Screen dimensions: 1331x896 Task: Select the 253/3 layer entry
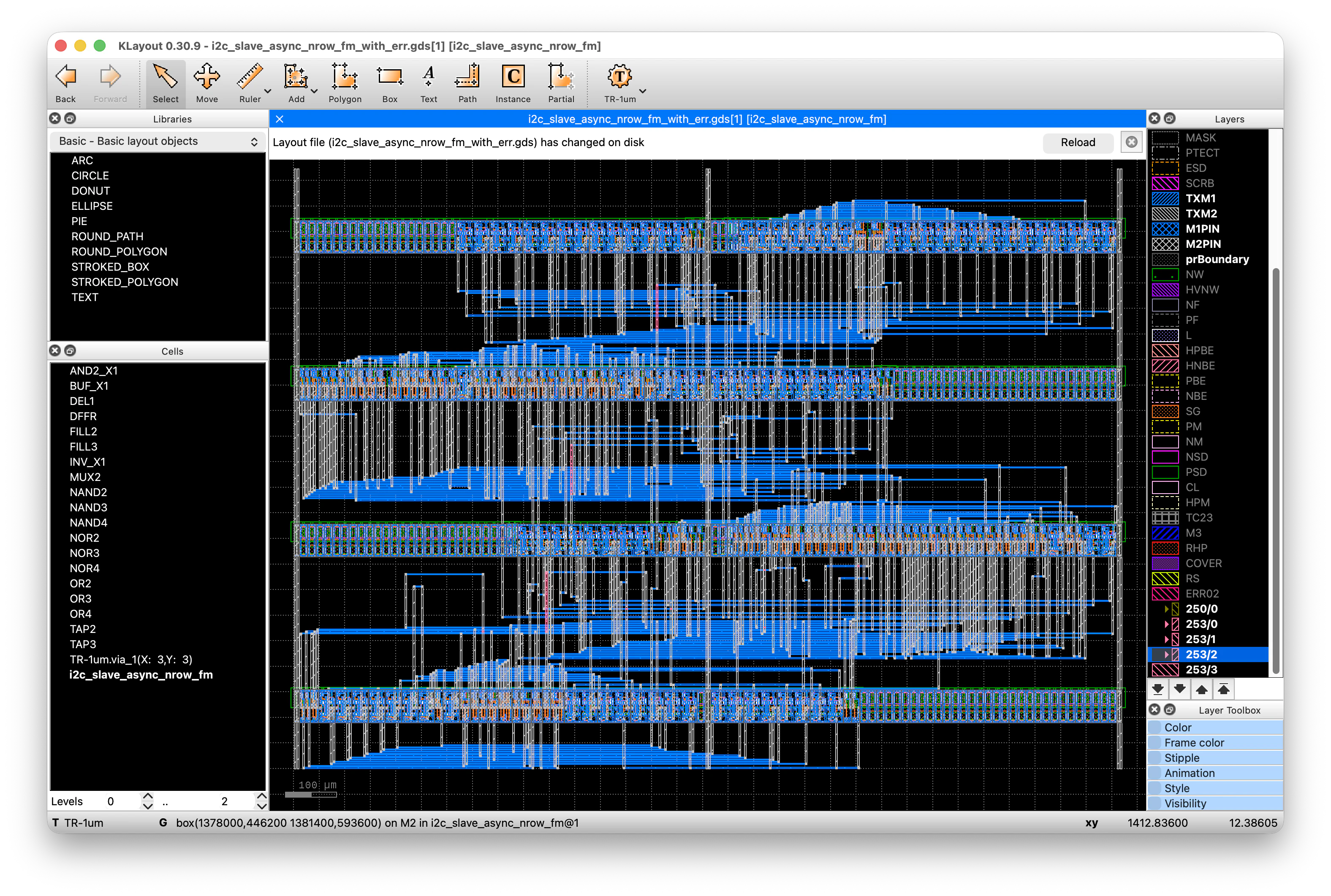(x=1209, y=670)
